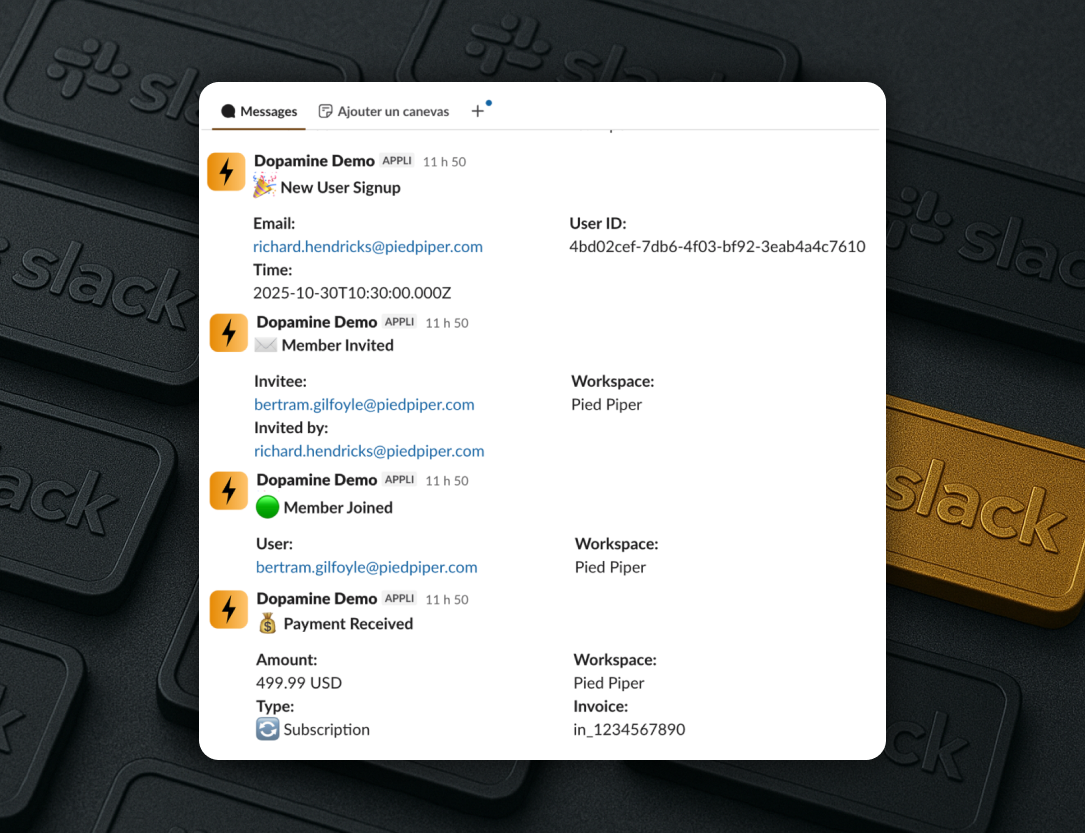The width and height of the screenshot is (1085, 833).
Task: Open the "Ajouter un canevas" tab
Action: (x=384, y=112)
